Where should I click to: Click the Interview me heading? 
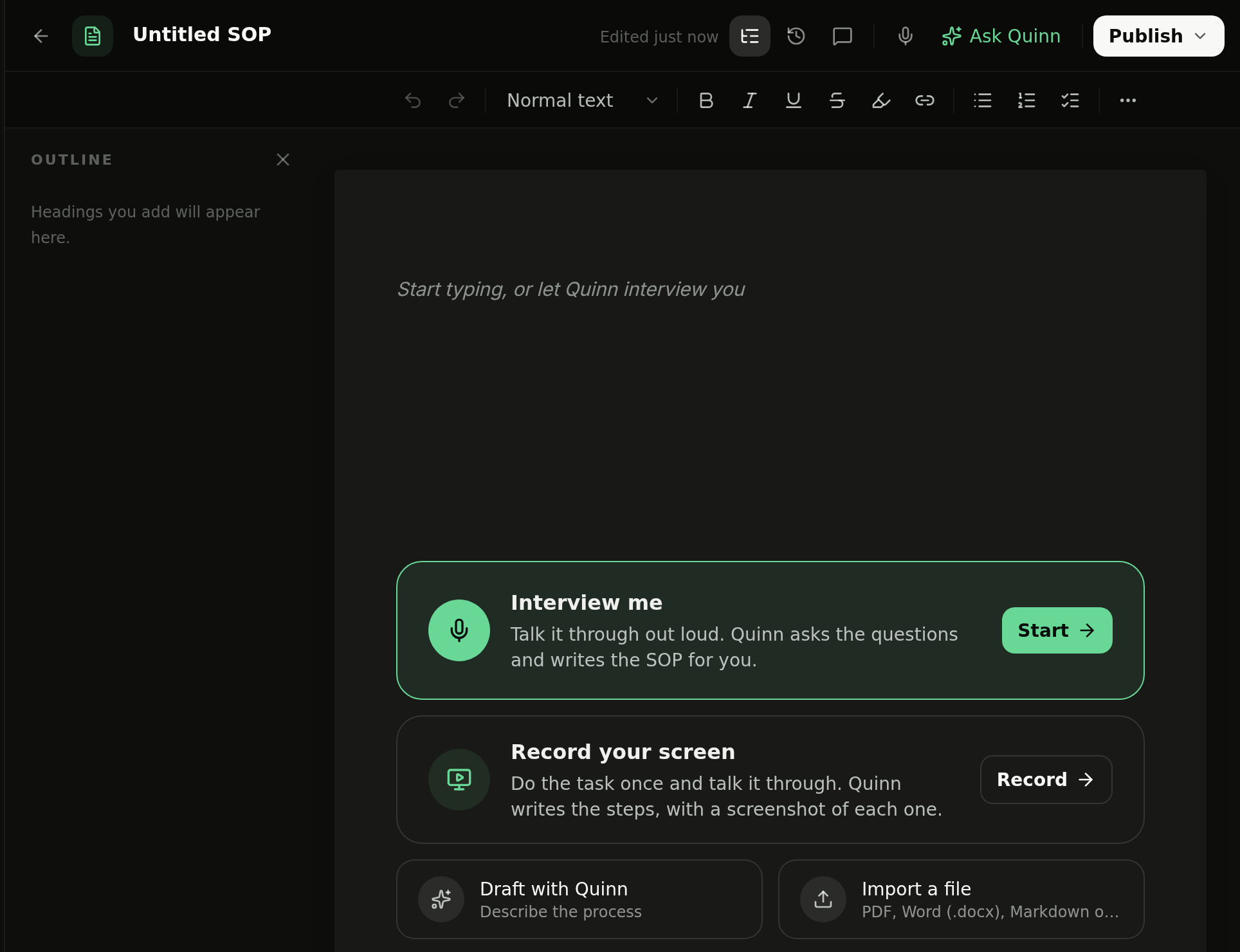587,603
